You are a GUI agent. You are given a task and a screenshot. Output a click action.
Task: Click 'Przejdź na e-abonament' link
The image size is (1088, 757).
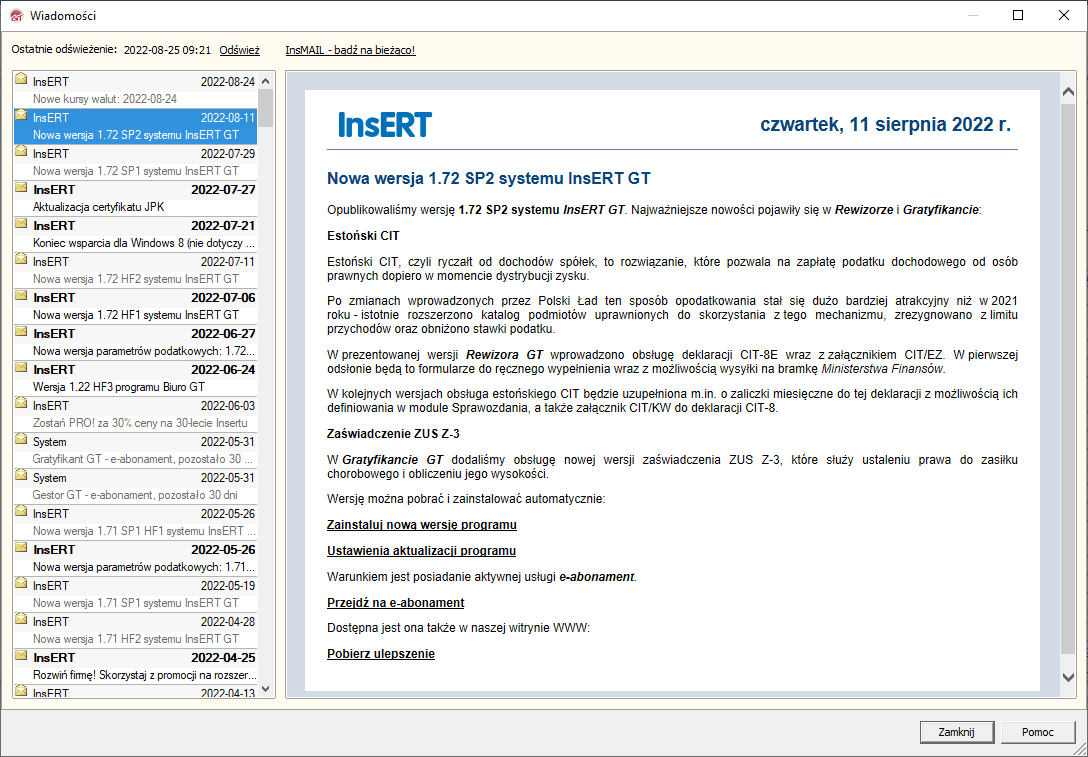pyautogui.click(x=396, y=603)
